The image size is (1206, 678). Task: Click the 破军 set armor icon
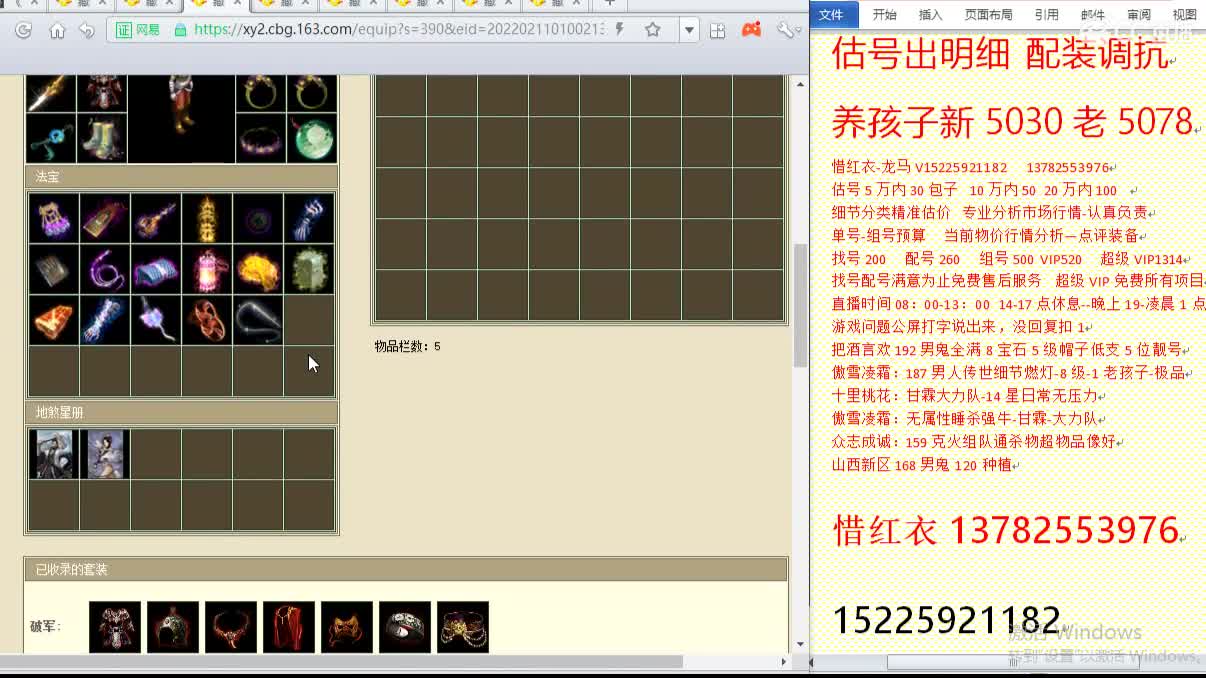click(115, 627)
